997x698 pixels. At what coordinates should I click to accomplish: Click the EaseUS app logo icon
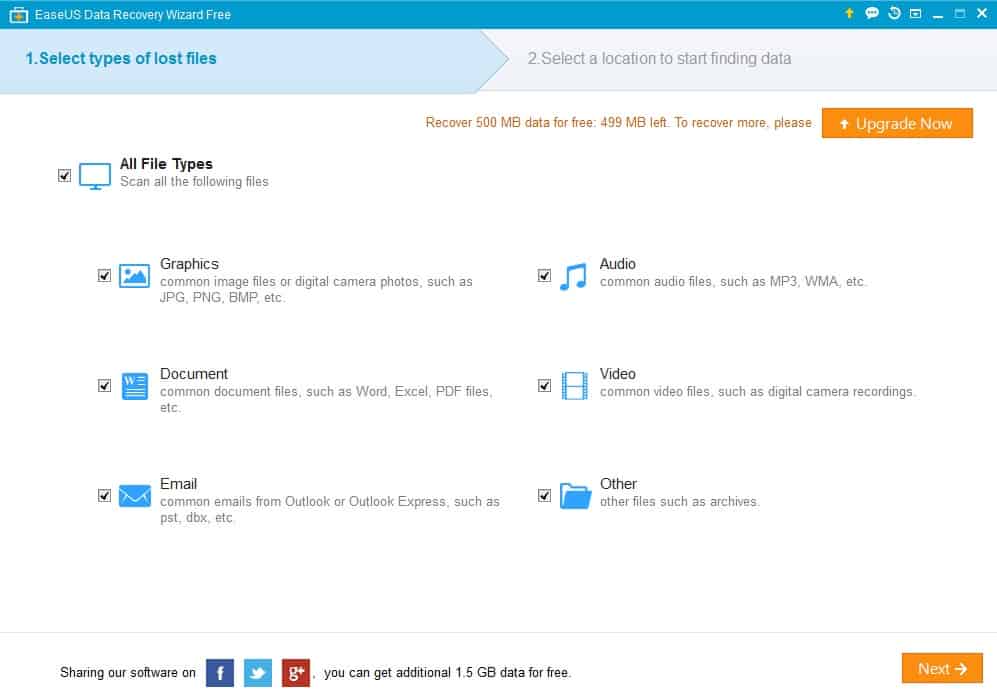pos(18,15)
